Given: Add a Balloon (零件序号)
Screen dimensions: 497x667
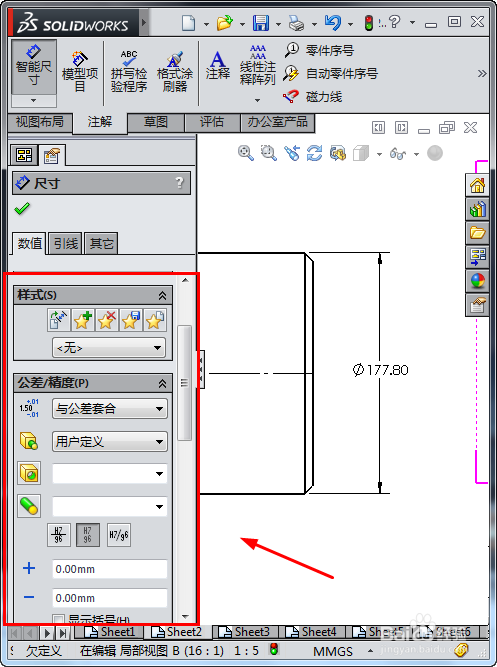Looking at the screenshot, I should click(319, 51).
